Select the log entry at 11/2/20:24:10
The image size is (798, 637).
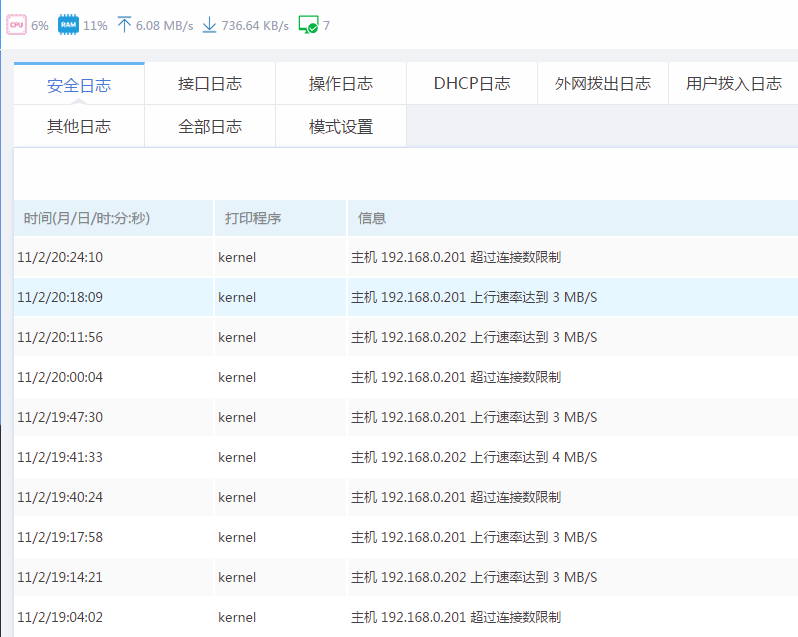(406, 257)
